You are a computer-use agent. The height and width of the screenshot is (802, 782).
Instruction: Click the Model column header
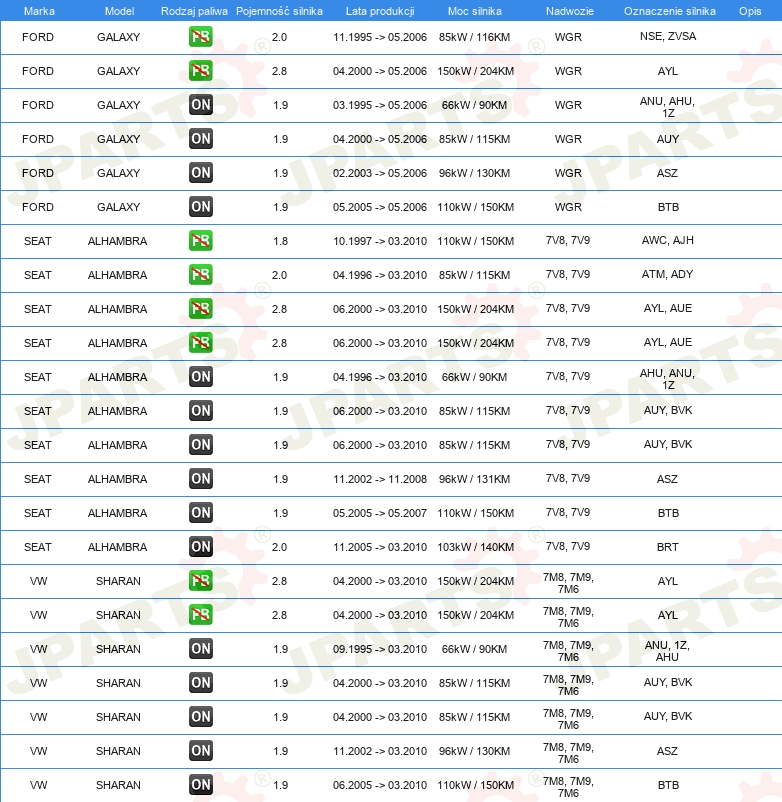pyautogui.click(x=119, y=11)
